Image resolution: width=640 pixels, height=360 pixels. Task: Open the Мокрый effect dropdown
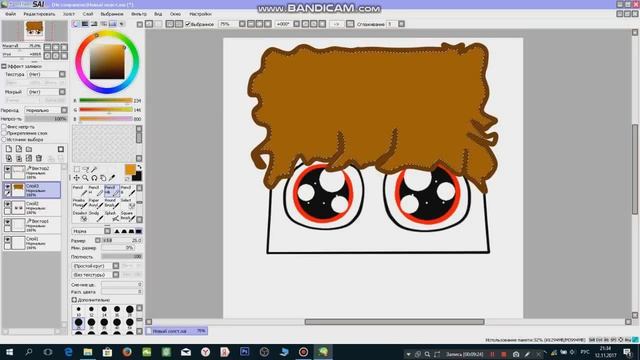click(x=62, y=92)
